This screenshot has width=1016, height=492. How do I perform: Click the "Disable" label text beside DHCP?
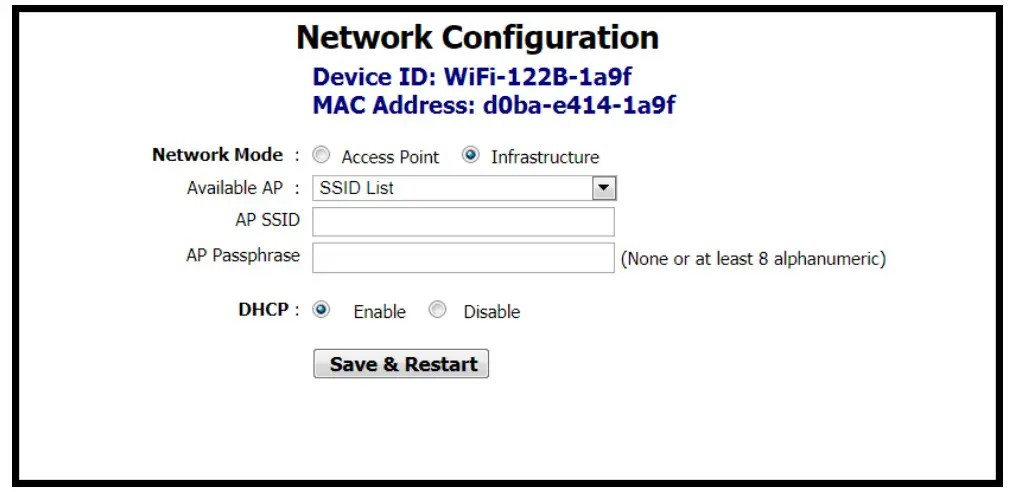491,312
